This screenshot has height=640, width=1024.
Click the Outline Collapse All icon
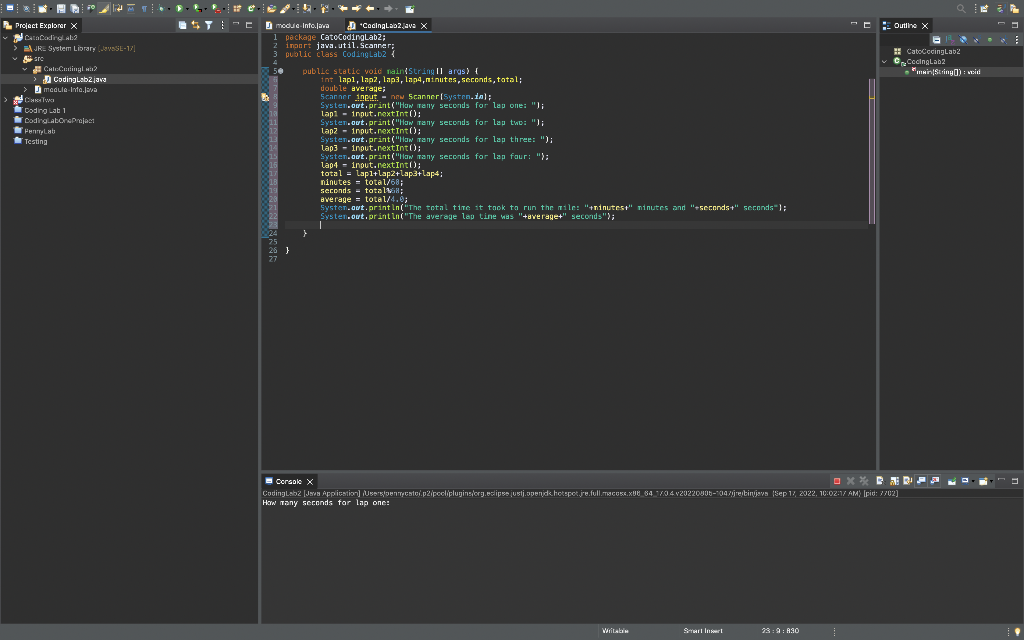[936, 40]
